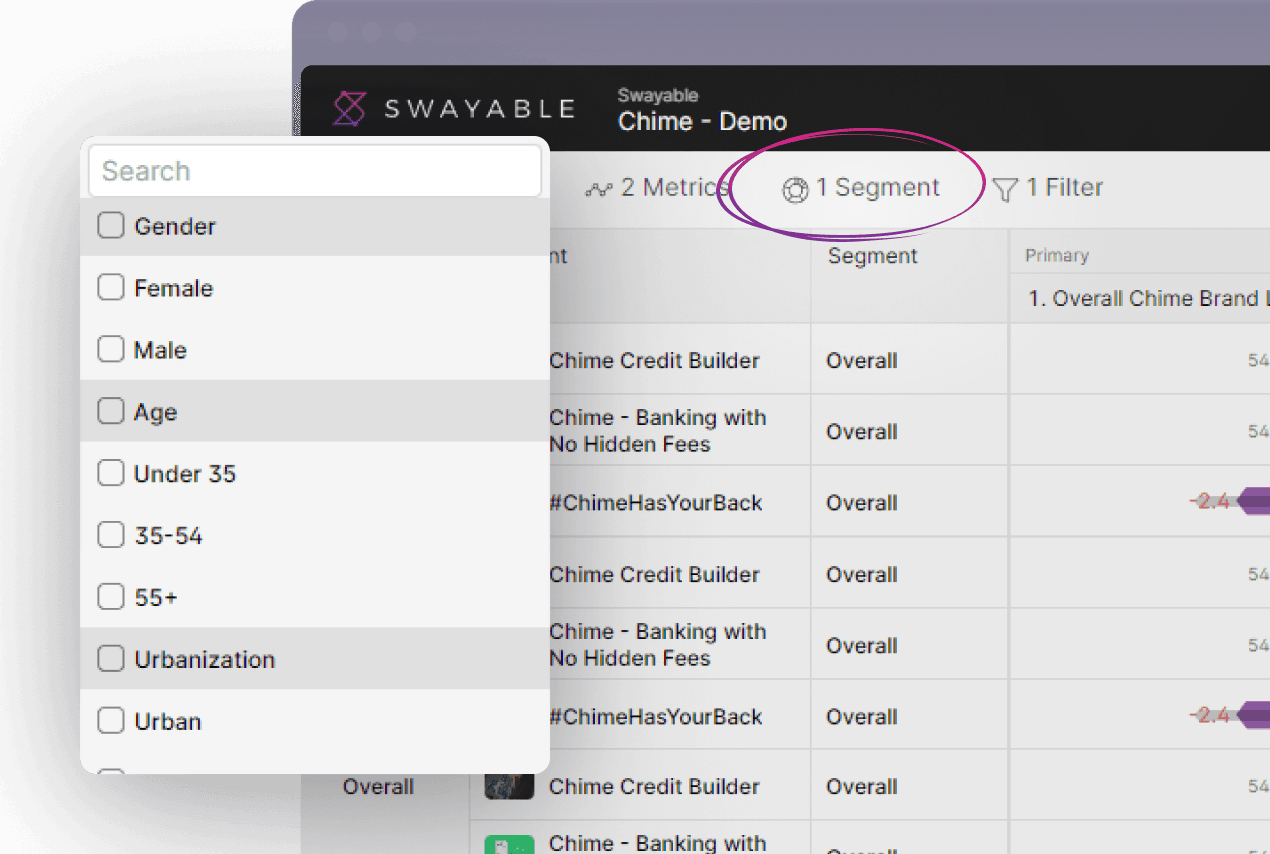Focus the Search field in segment dropdown
This screenshot has width=1270, height=854.
pyautogui.click(x=315, y=171)
